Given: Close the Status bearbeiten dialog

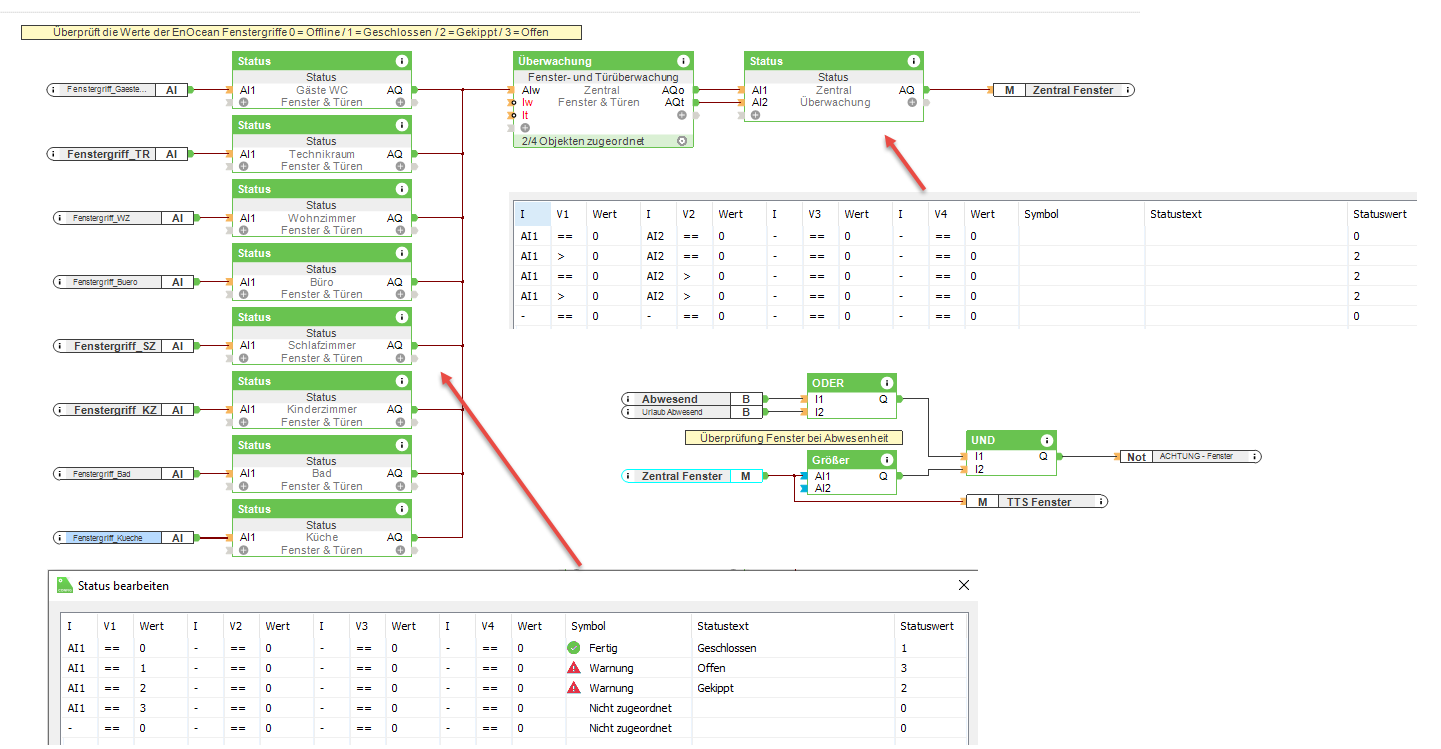Looking at the screenshot, I should tap(964, 585).
